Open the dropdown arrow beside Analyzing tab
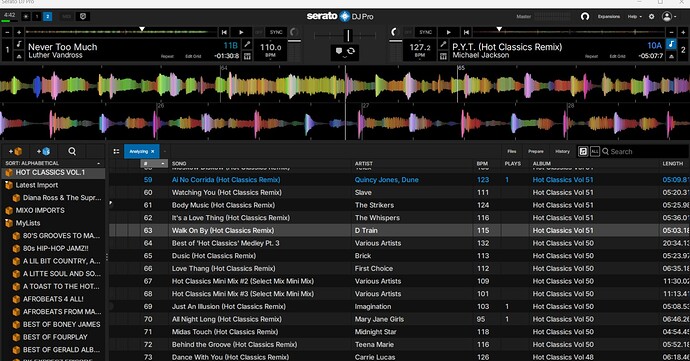This screenshot has width=690, height=361. click(165, 151)
